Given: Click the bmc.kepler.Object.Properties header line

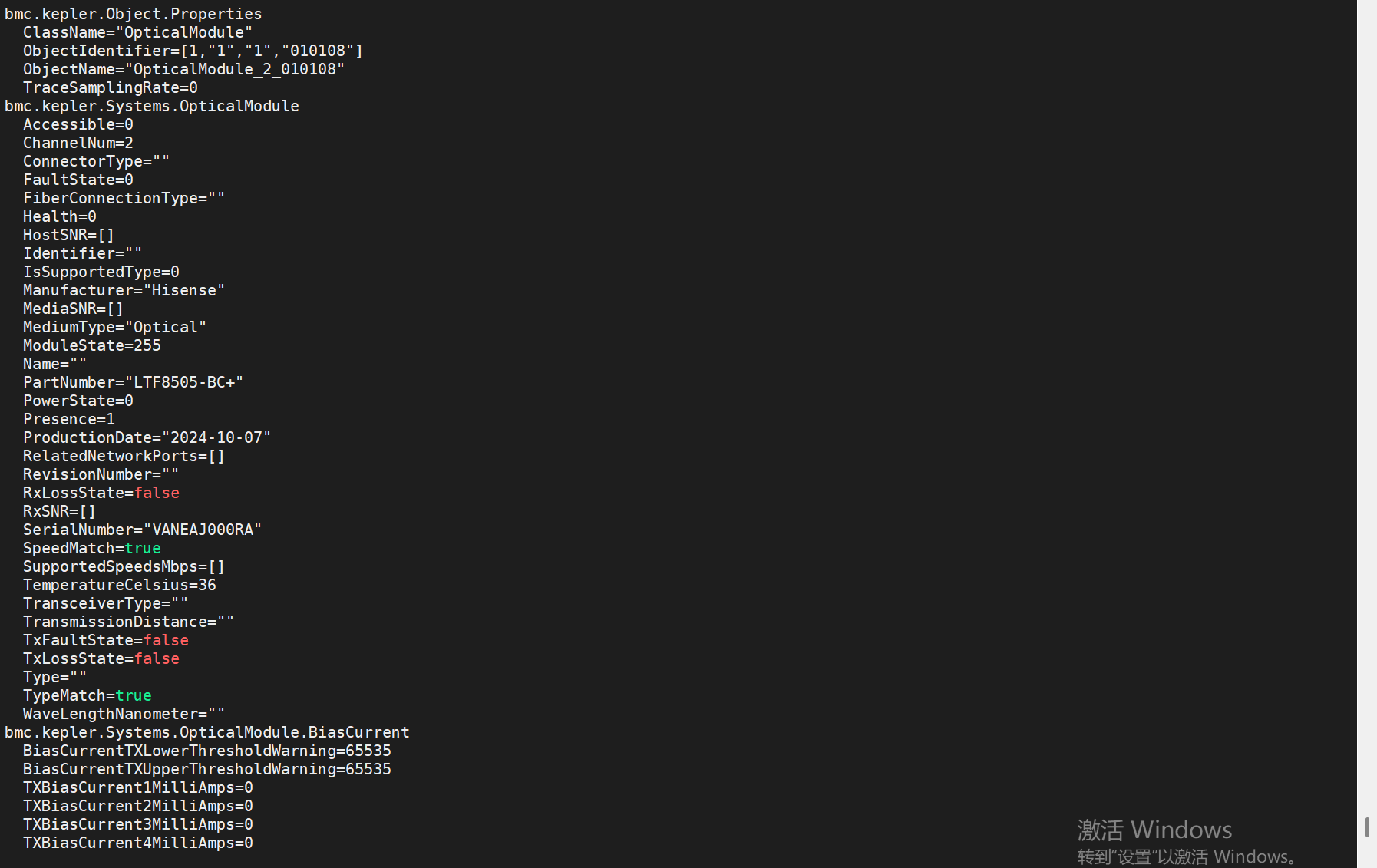Looking at the screenshot, I should tap(133, 14).
